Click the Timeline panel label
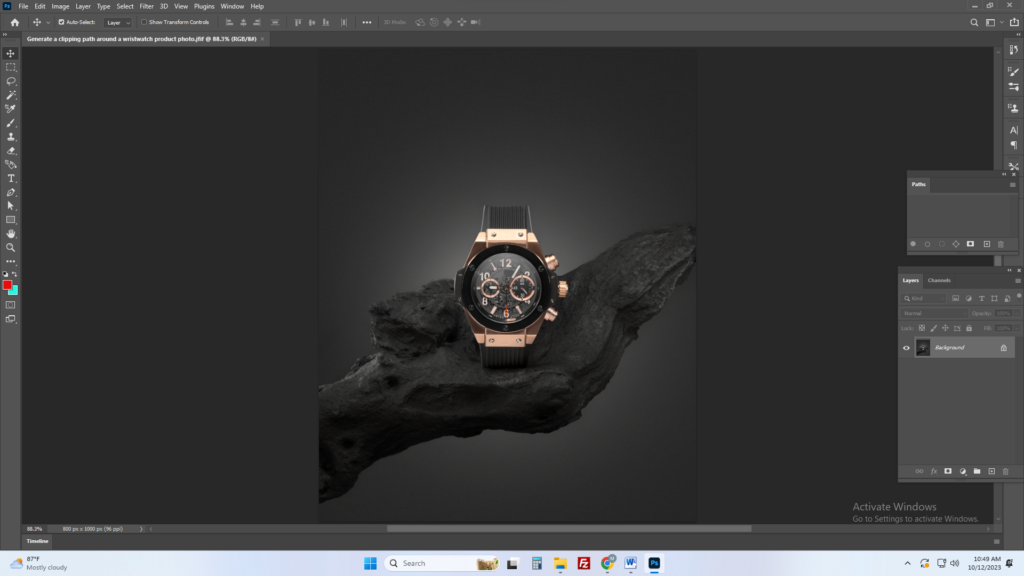The width and height of the screenshot is (1024, 576). [x=37, y=541]
